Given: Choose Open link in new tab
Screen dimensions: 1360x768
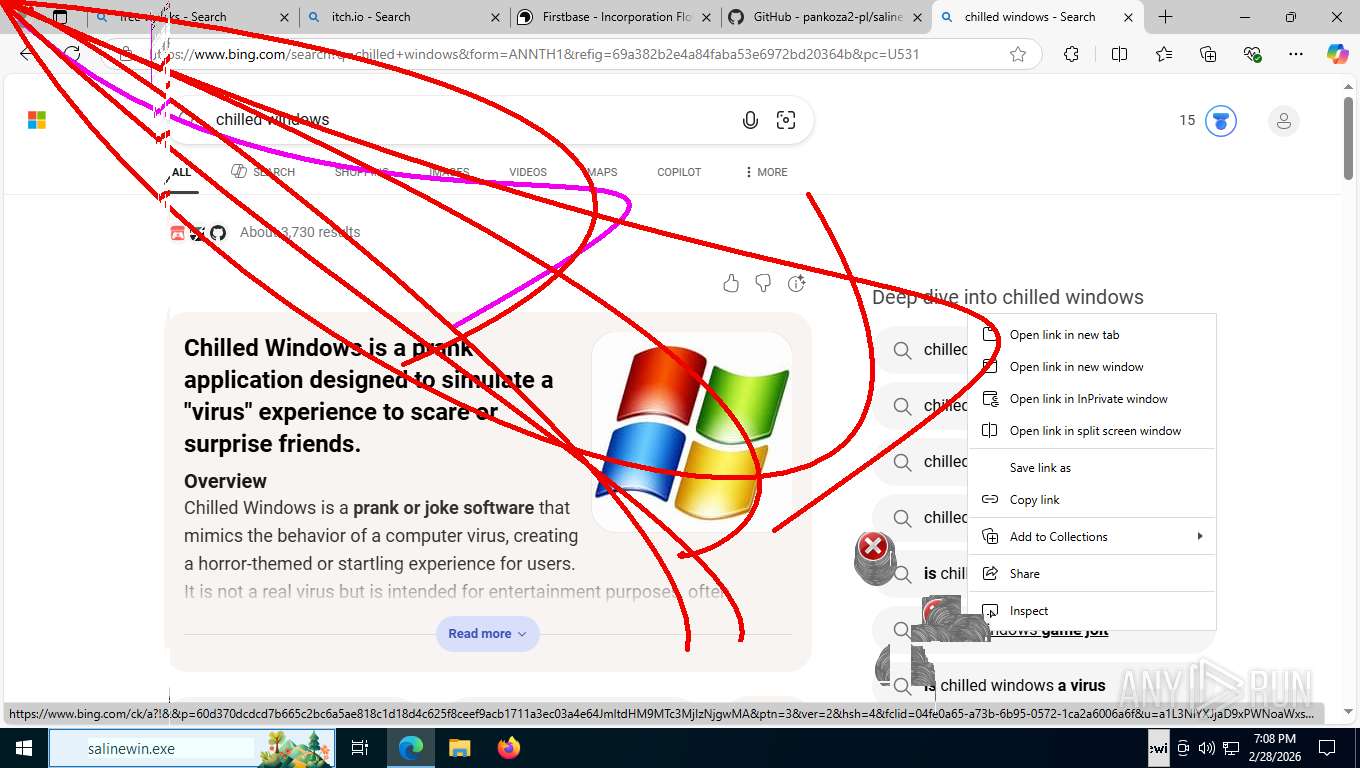Looking at the screenshot, I should pos(1092,335).
